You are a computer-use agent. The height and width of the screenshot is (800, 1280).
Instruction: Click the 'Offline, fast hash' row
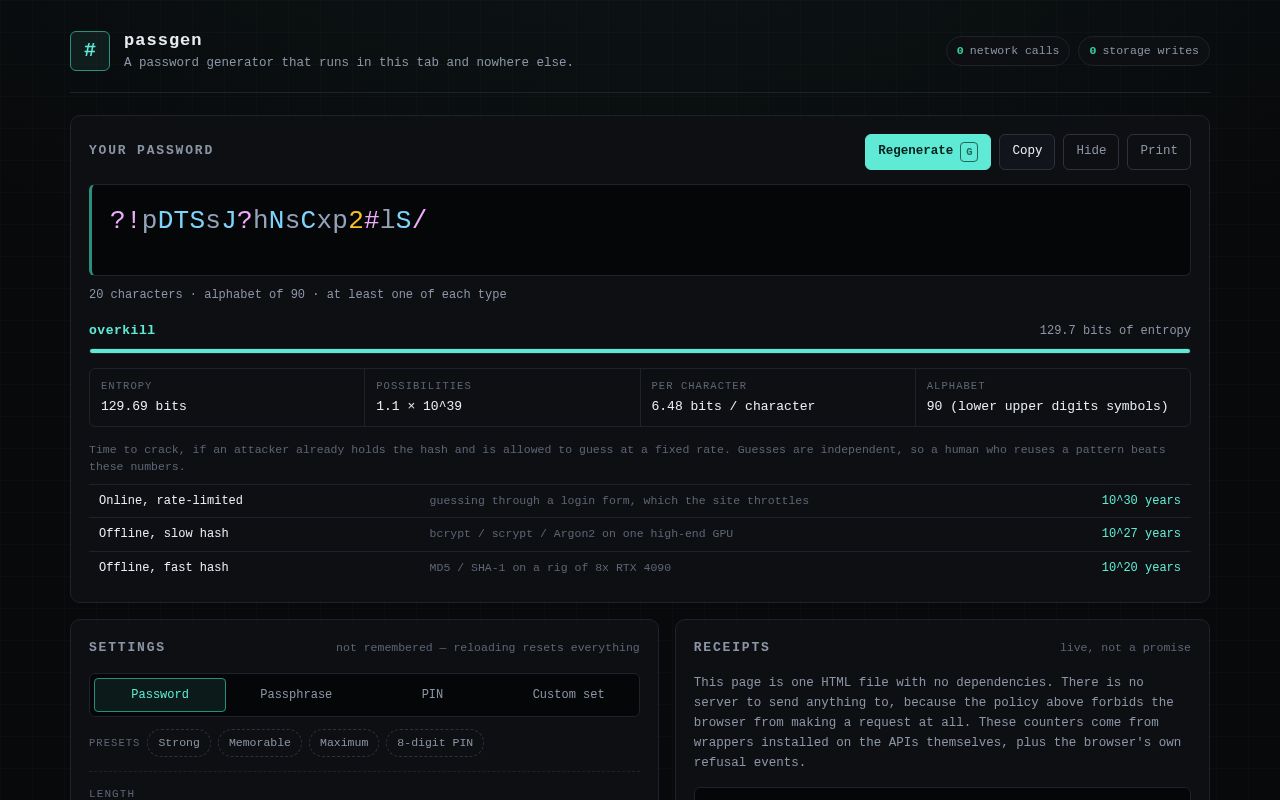[640, 568]
